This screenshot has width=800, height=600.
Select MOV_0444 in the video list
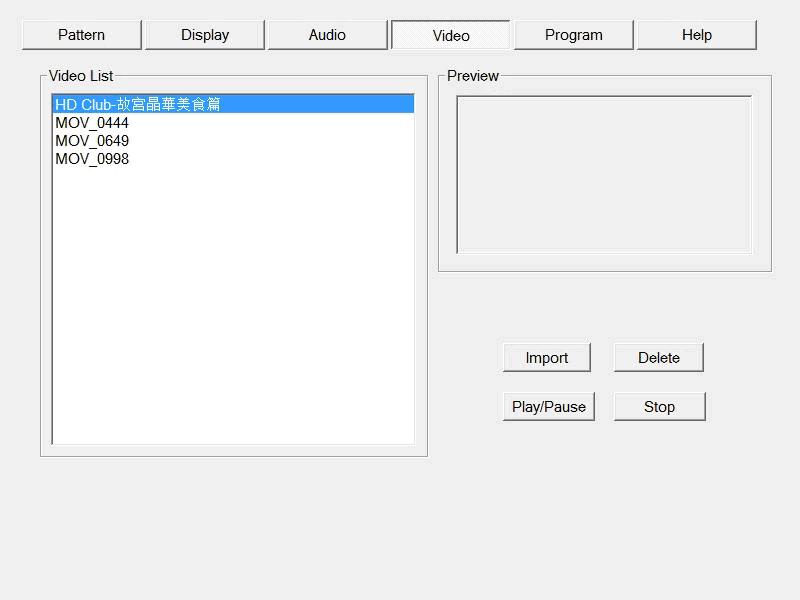92,123
